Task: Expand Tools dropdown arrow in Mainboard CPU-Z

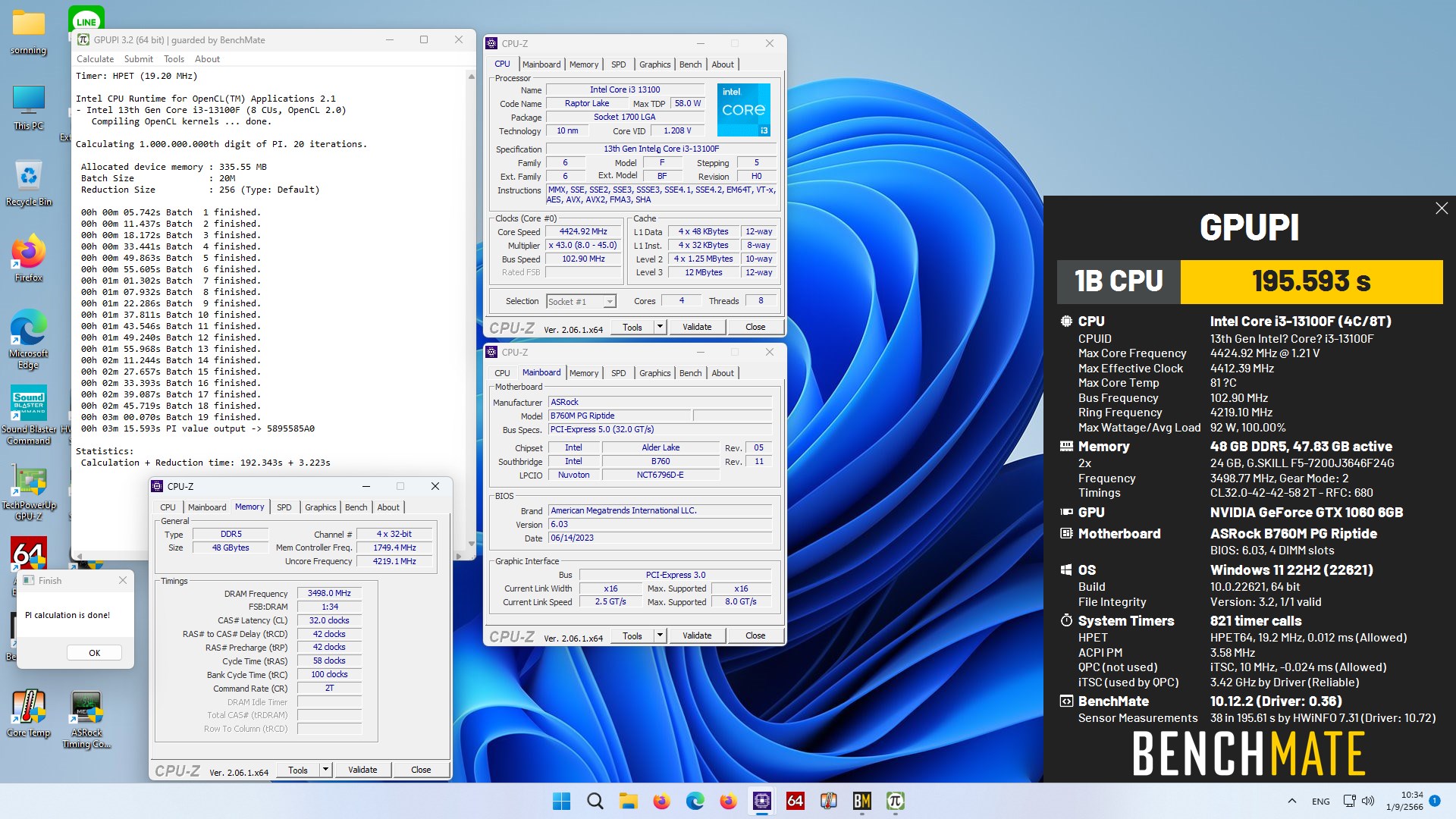Action: click(x=660, y=635)
